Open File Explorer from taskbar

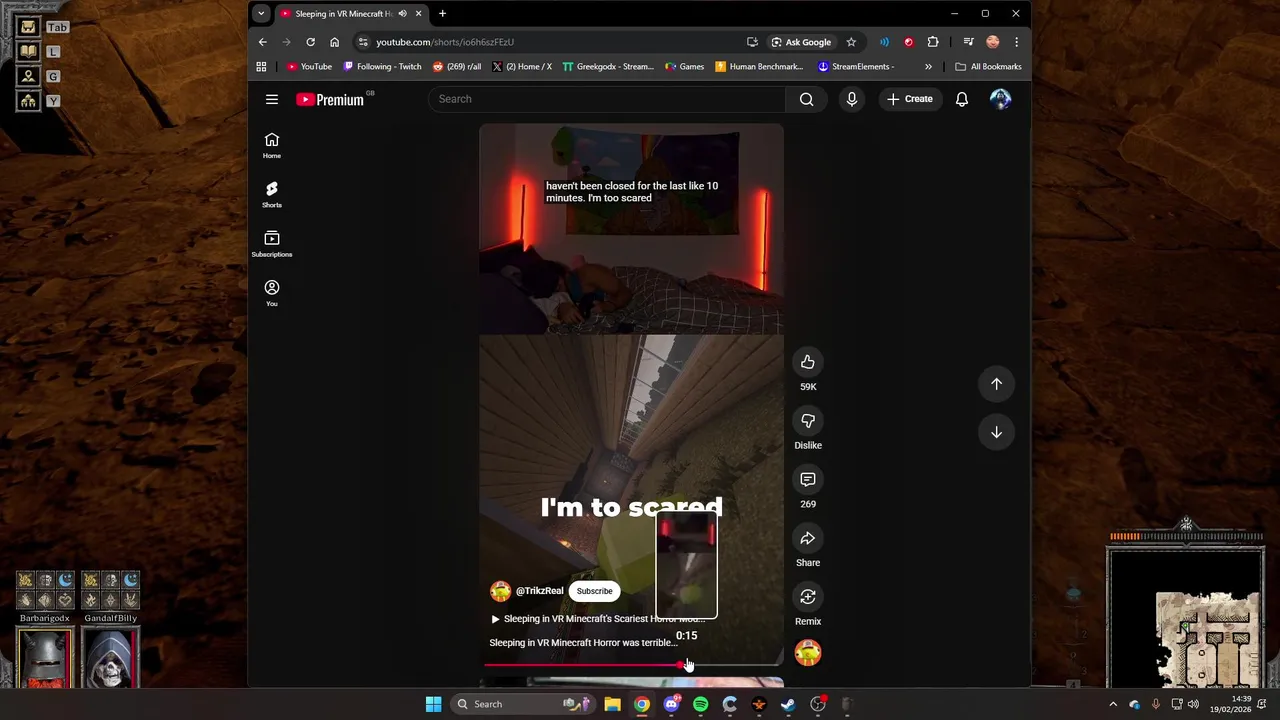612,704
